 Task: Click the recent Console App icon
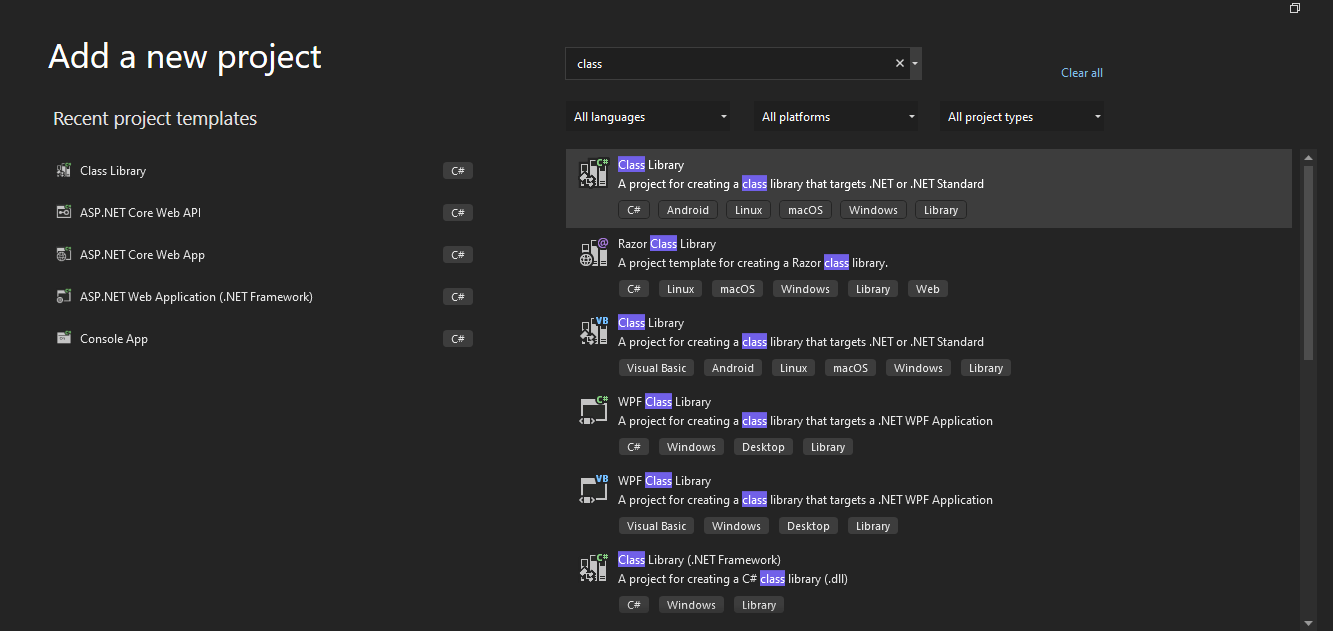[64, 339]
